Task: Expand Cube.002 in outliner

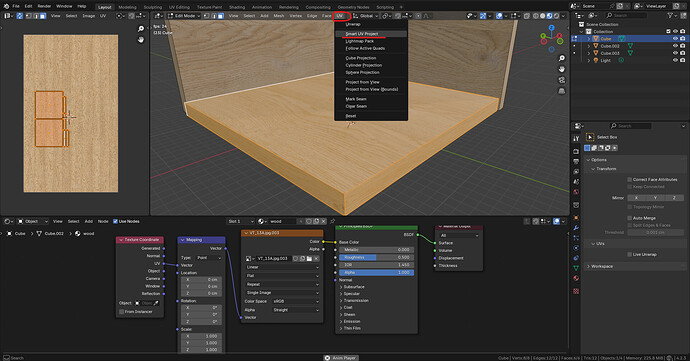Action: click(x=589, y=46)
